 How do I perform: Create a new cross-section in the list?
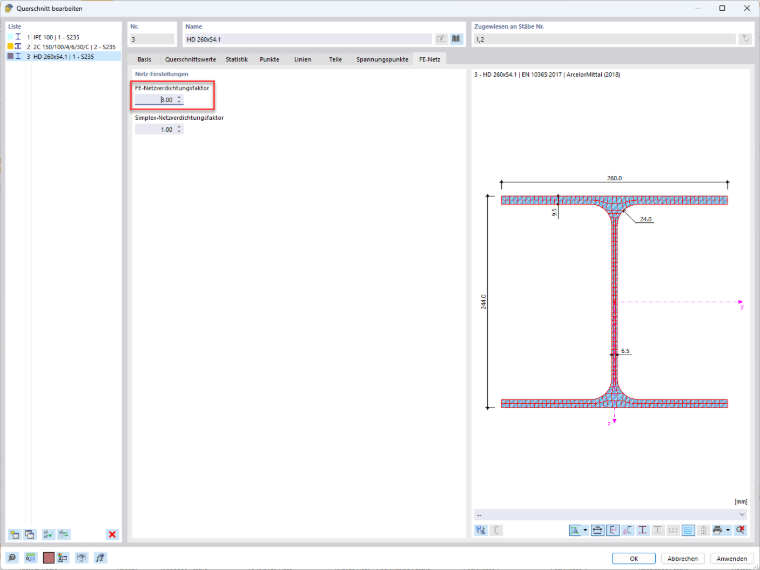[15, 534]
